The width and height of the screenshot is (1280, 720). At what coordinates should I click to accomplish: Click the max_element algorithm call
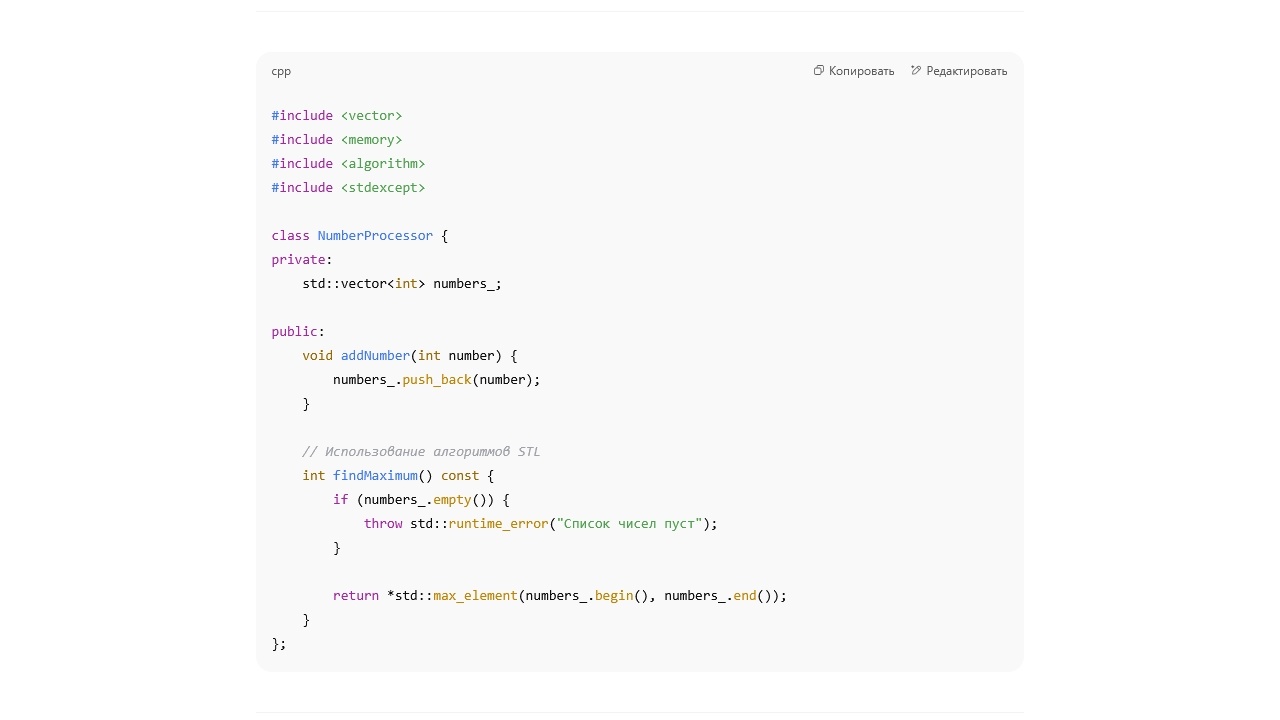pos(476,595)
